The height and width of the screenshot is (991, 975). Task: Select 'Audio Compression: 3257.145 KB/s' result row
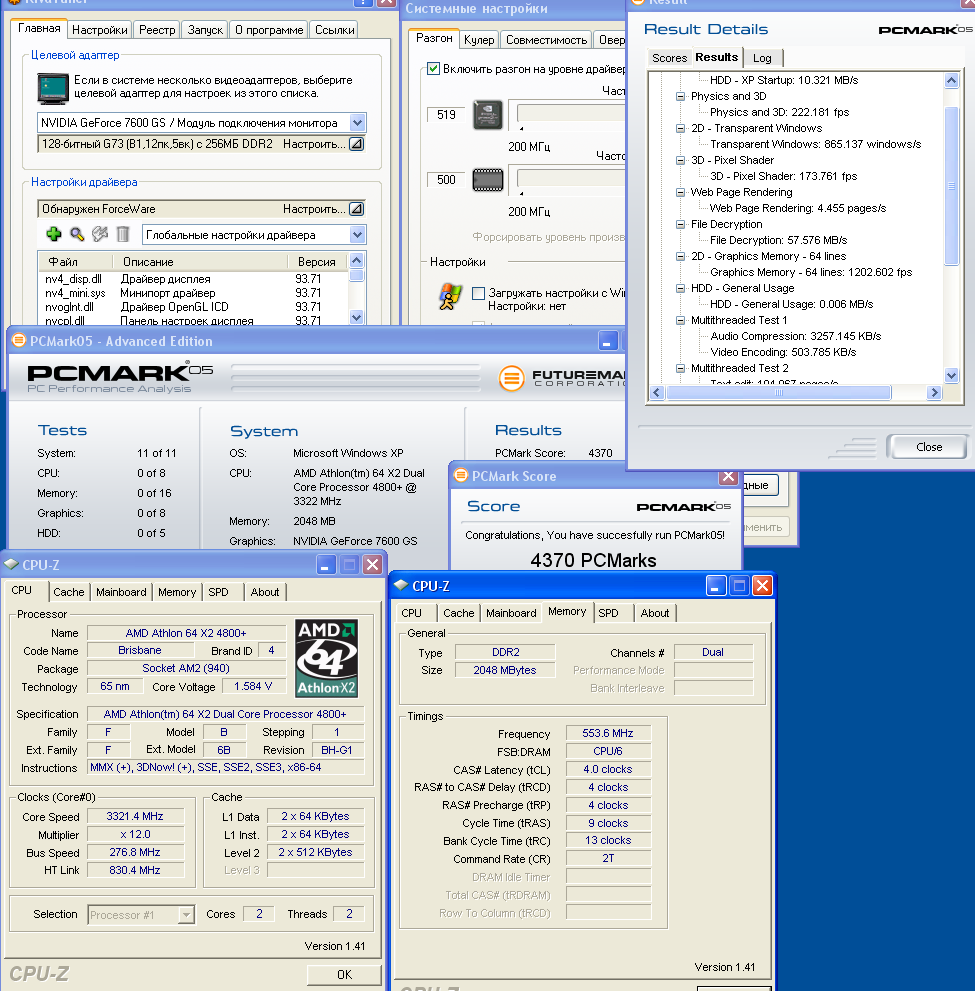click(x=796, y=336)
